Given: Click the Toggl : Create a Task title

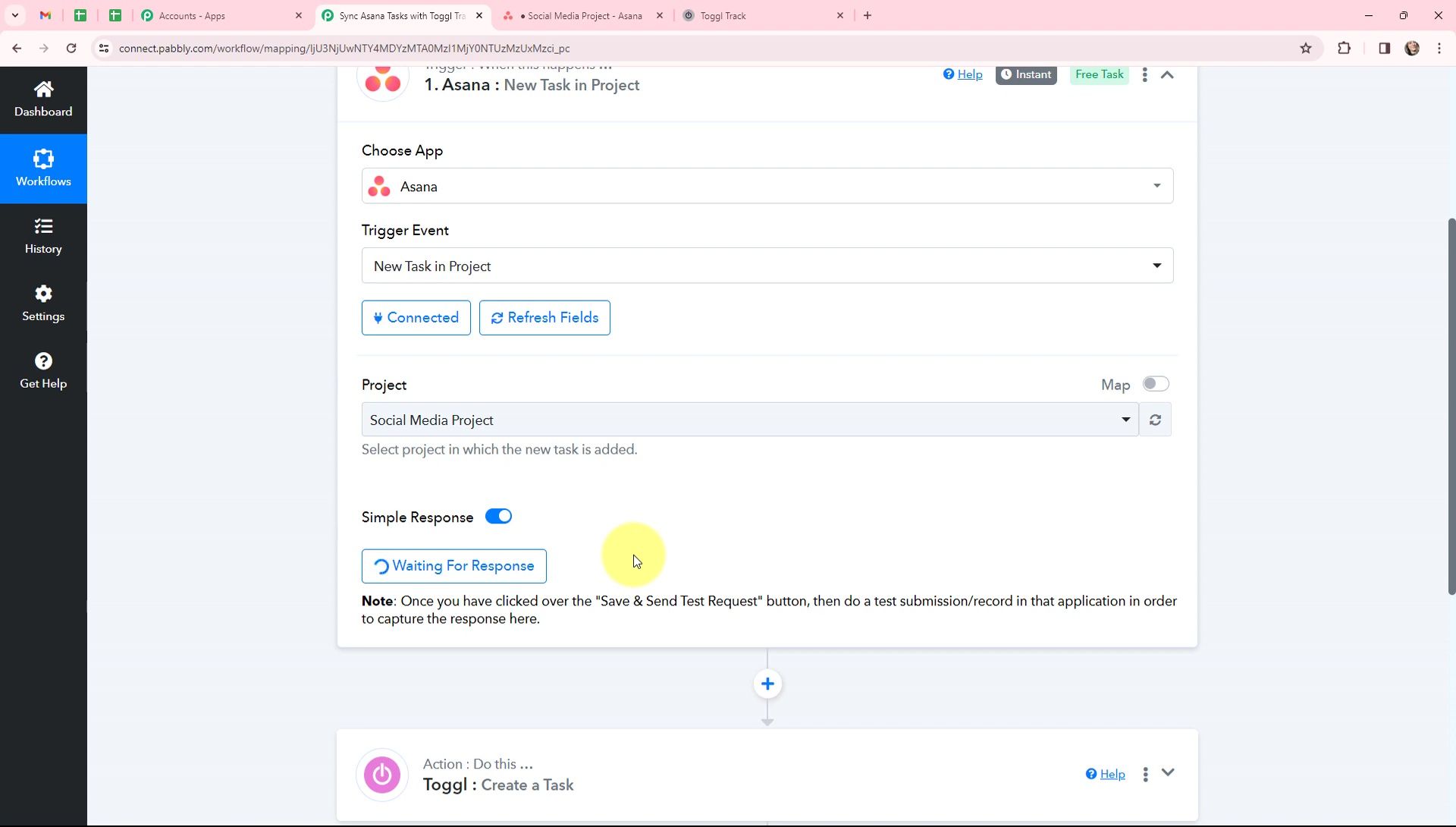Looking at the screenshot, I should point(498,785).
